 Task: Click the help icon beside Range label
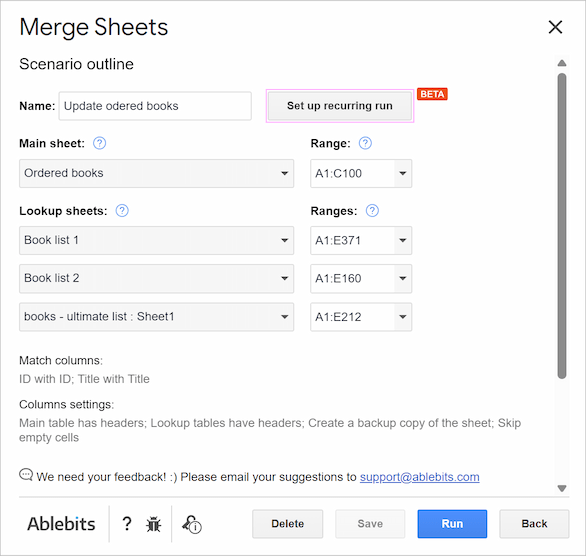tap(365, 143)
